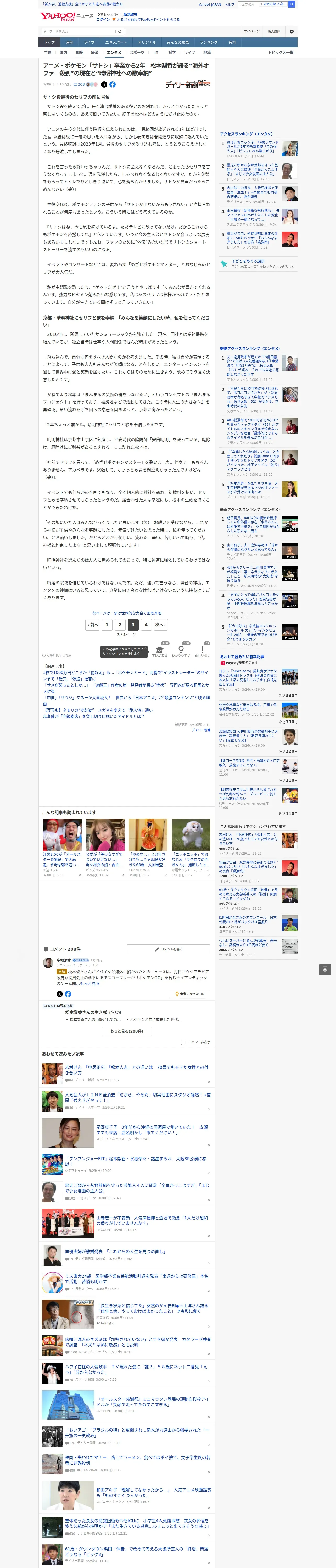336x1568 pixels.
Task: Open 和田アキ子 アニメ映画監督 article
Action: click(x=153, y=1492)
